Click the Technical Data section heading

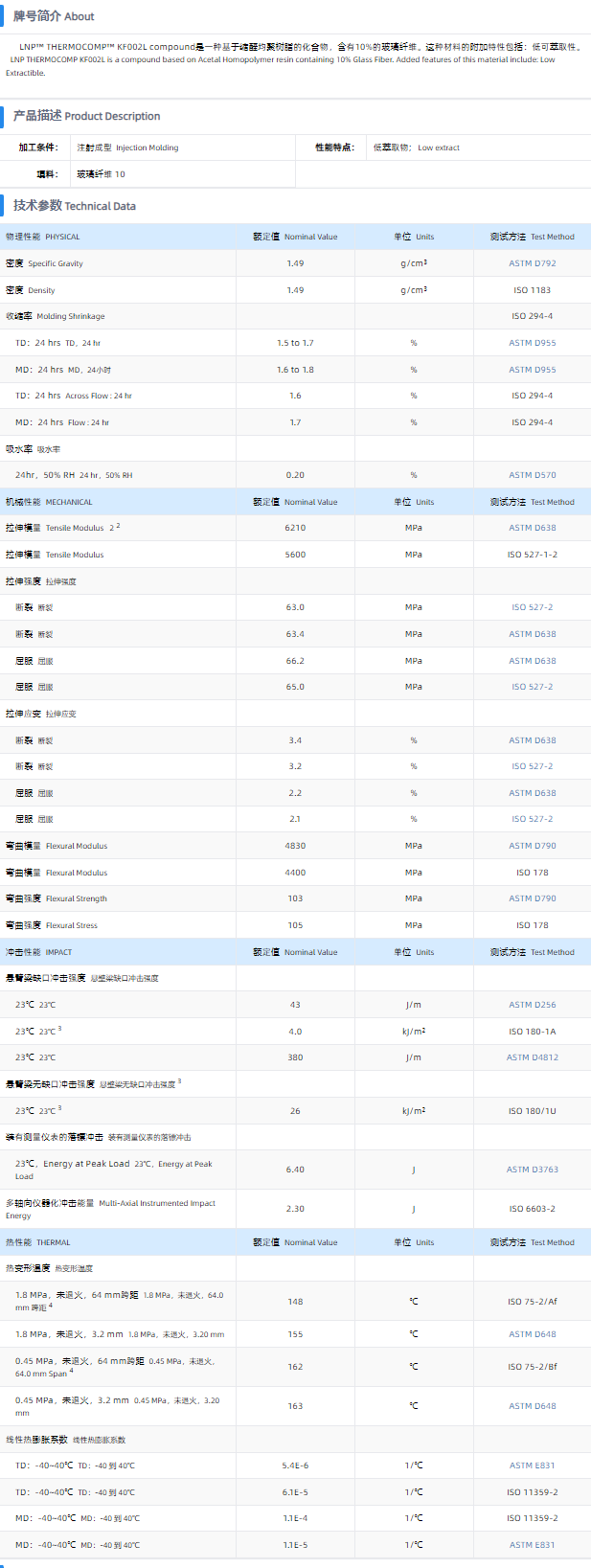click(x=75, y=206)
